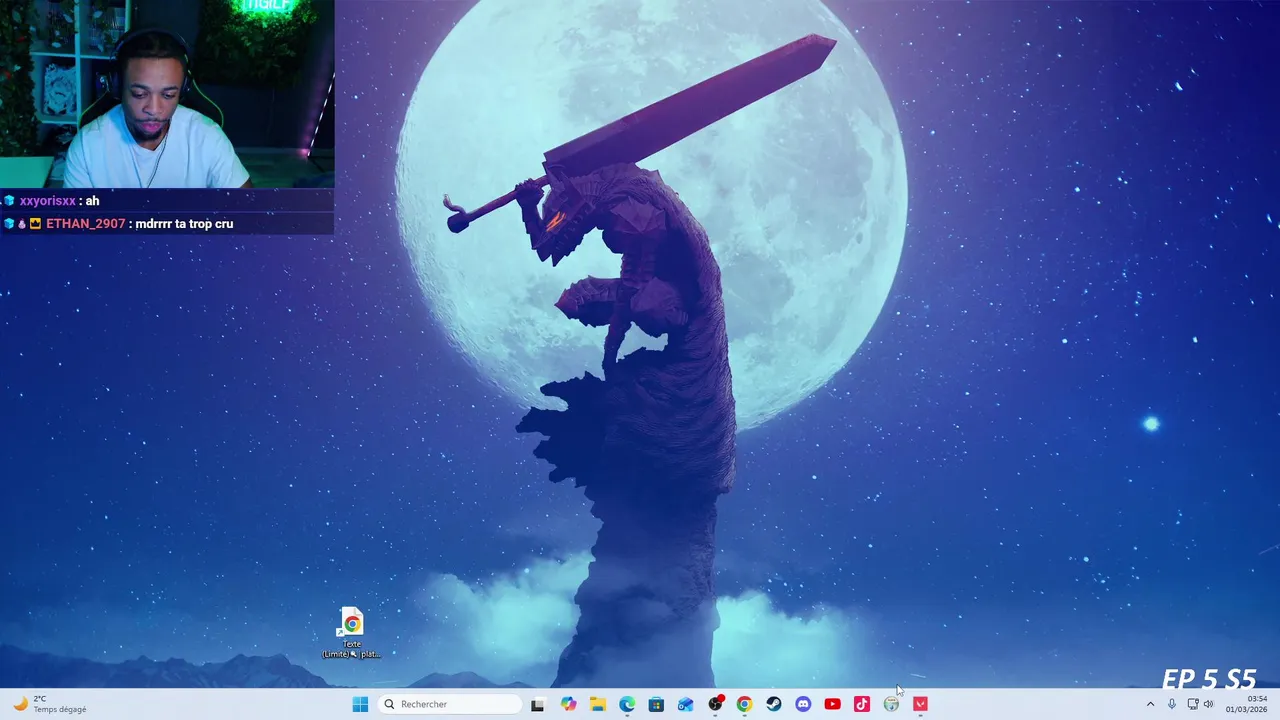Click chat username xxyorisxx

point(48,201)
